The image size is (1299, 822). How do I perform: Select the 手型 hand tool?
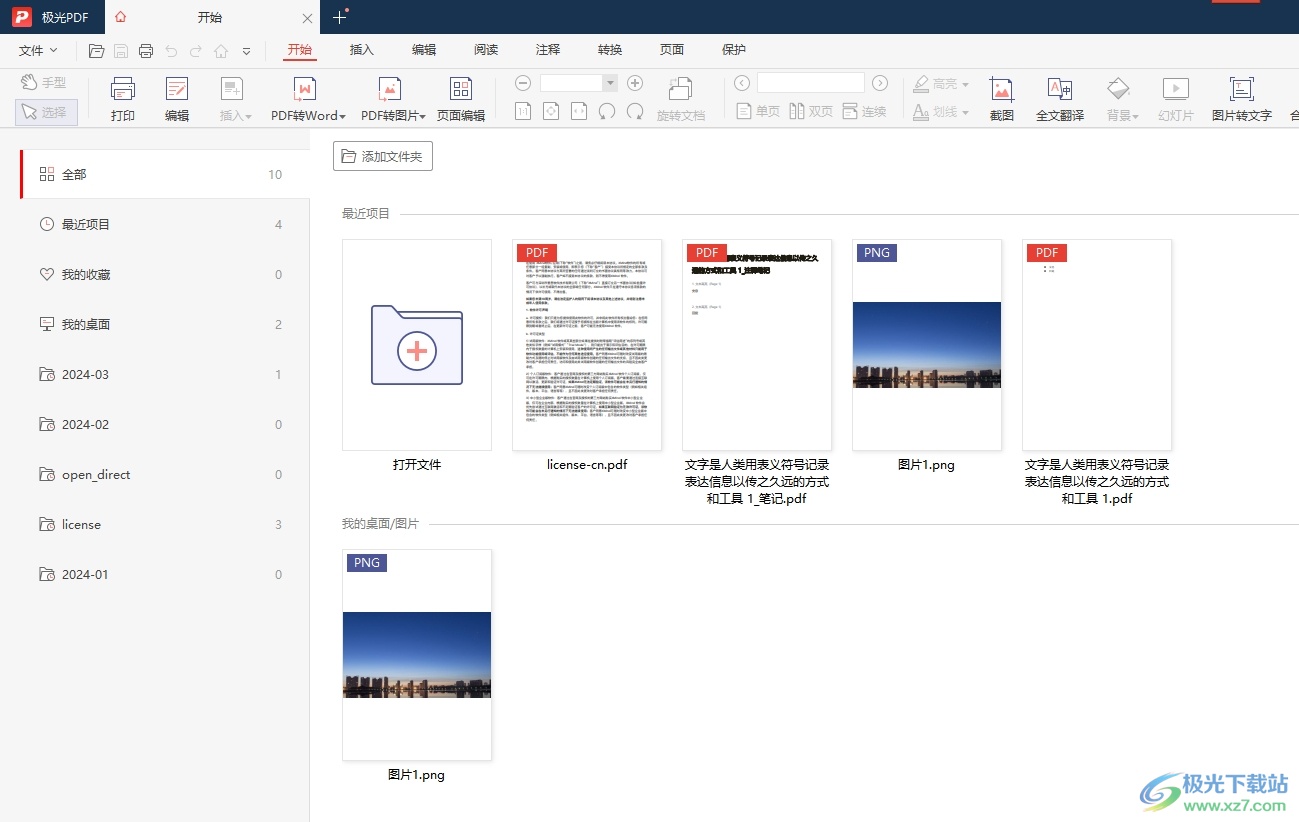[x=45, y=83]
